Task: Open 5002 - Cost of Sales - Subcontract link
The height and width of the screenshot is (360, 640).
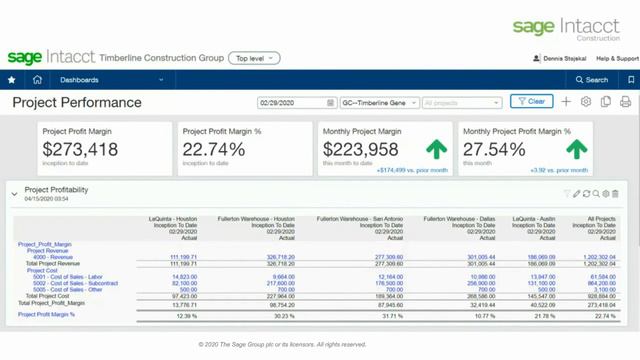Action: pos(76,283)
